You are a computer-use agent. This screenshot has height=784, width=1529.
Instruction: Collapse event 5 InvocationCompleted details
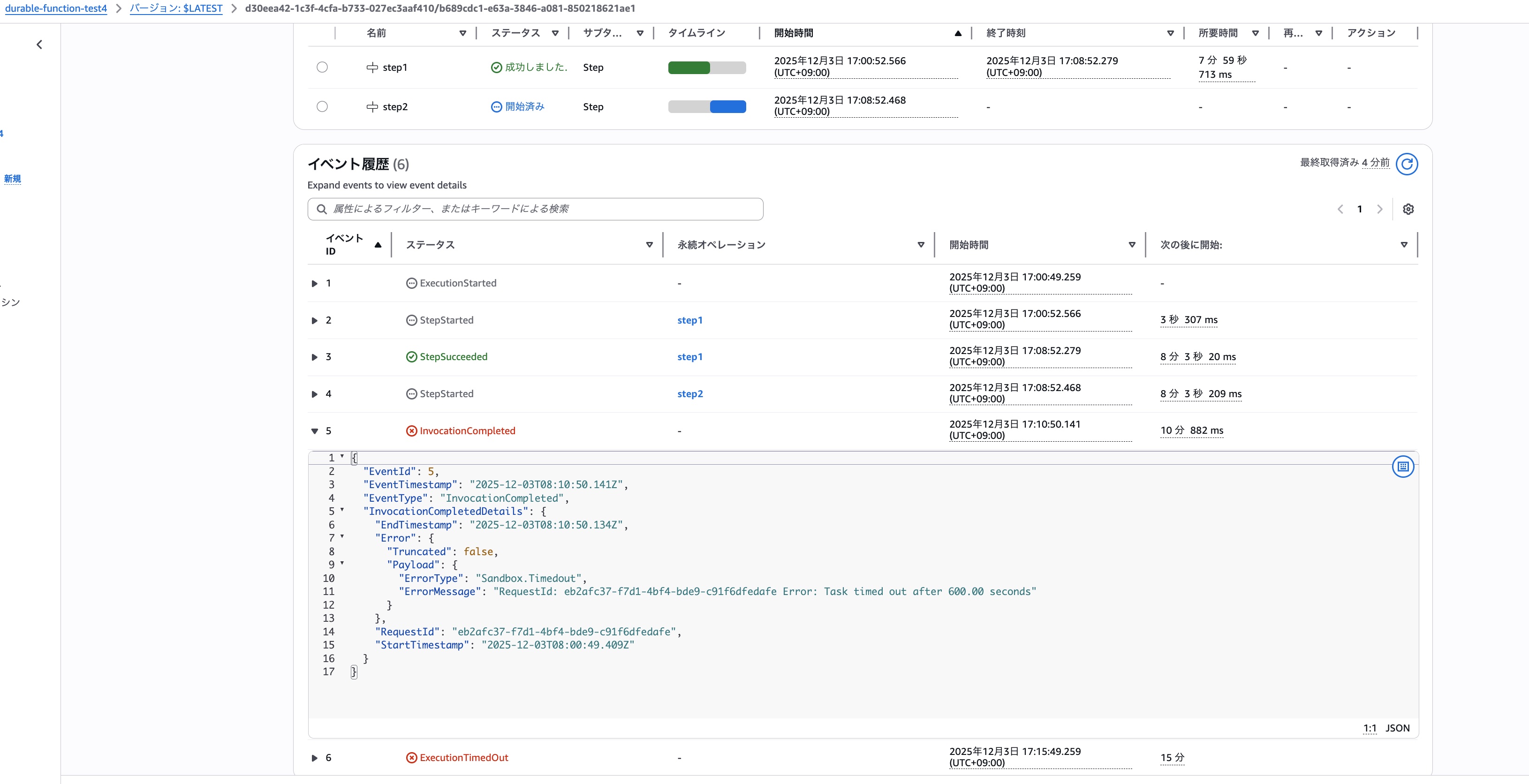point(315,431)
